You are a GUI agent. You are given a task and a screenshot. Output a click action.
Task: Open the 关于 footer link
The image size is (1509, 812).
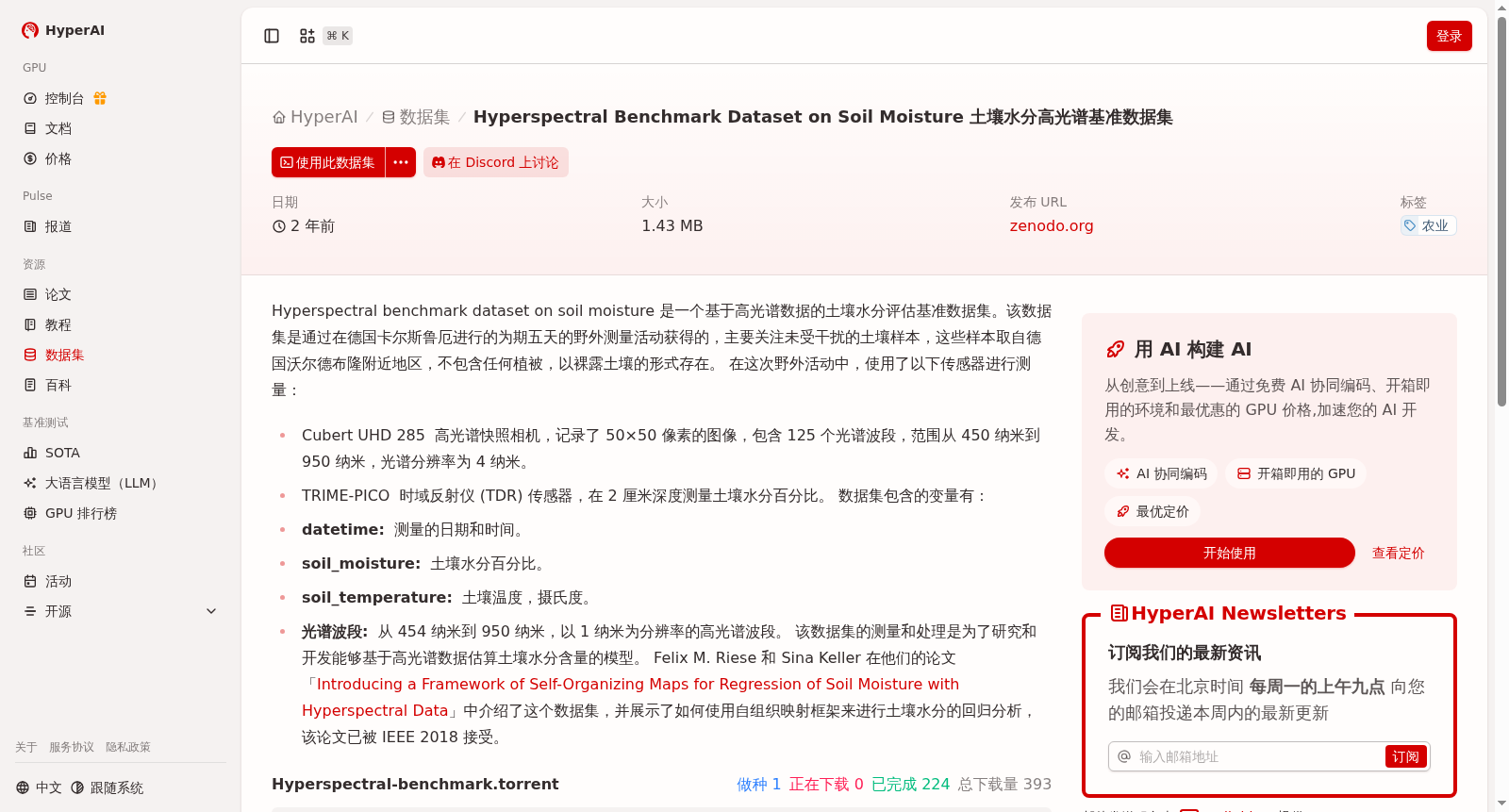pyautogui.click(x=26, y=747)
